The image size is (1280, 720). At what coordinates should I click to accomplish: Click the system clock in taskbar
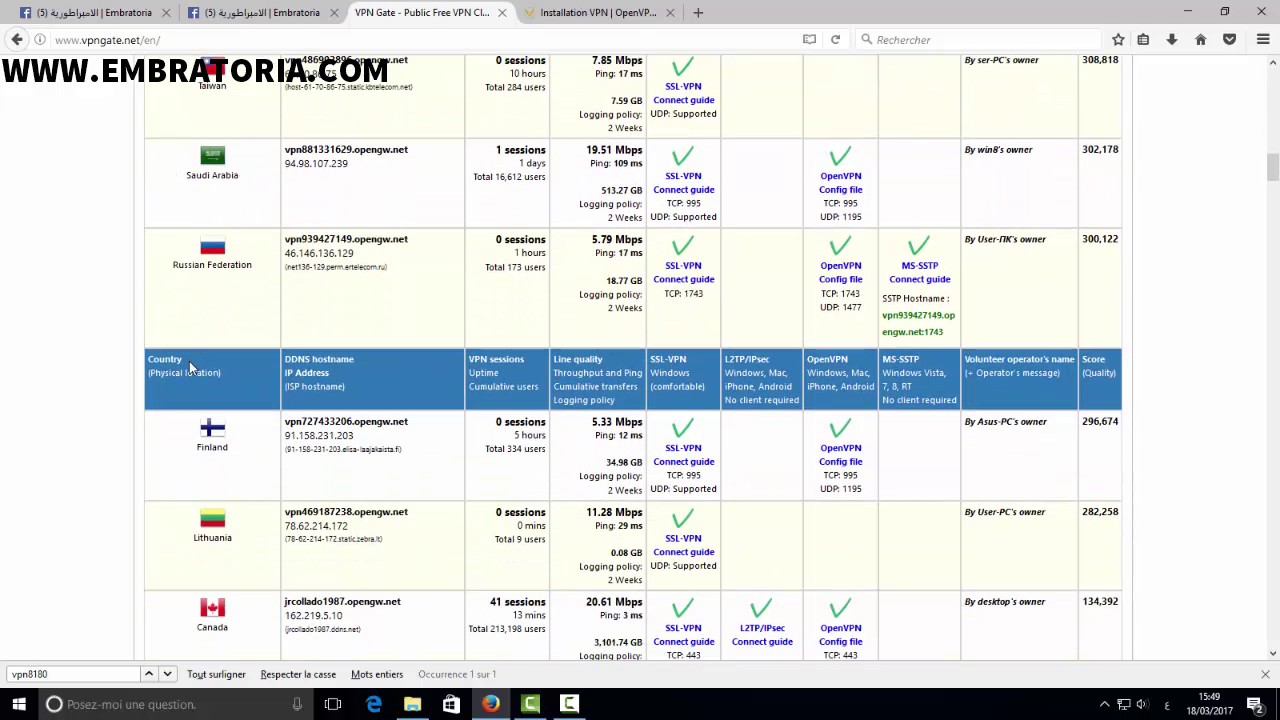coord(1209,704)
